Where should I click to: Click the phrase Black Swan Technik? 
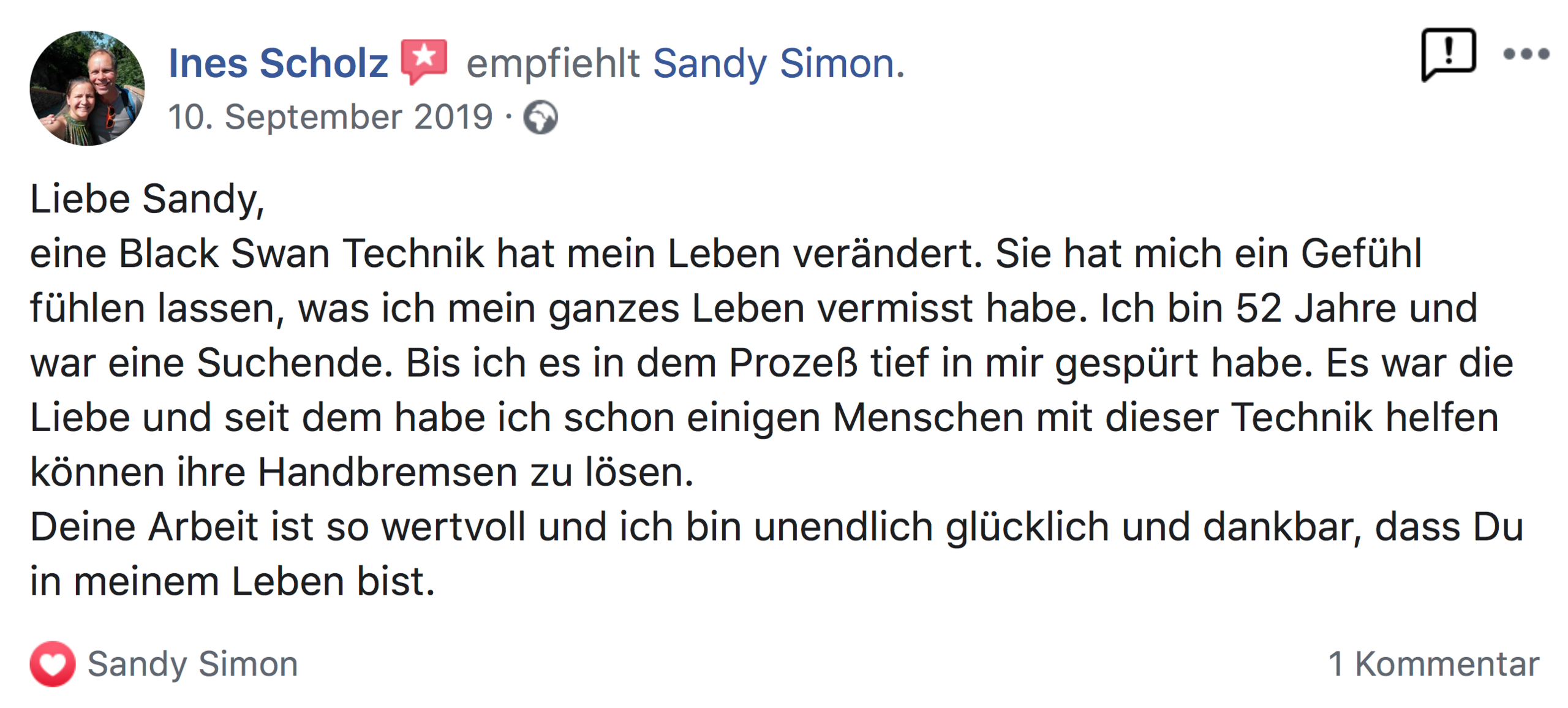tap(301, 254)
